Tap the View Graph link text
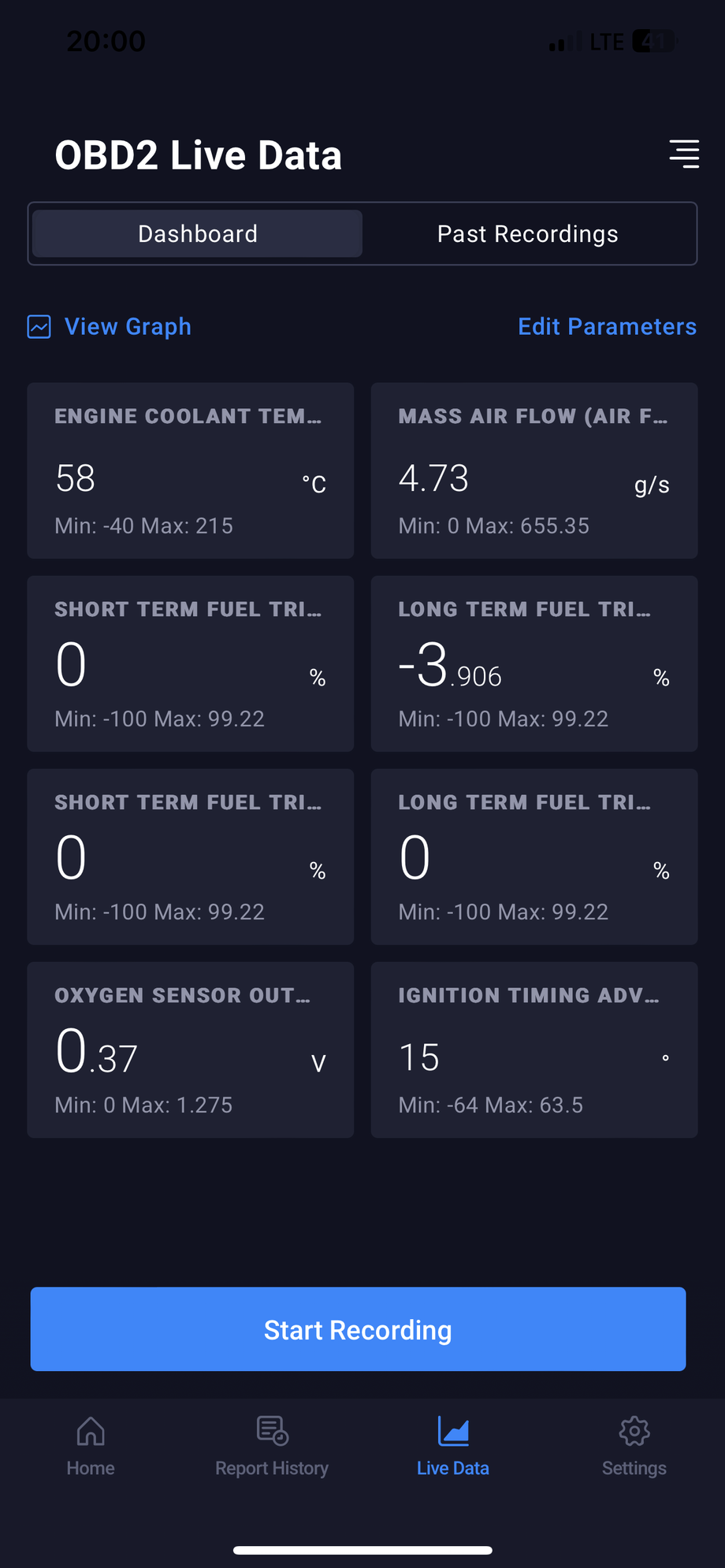725x1568 pixels. tap(128, 326)
